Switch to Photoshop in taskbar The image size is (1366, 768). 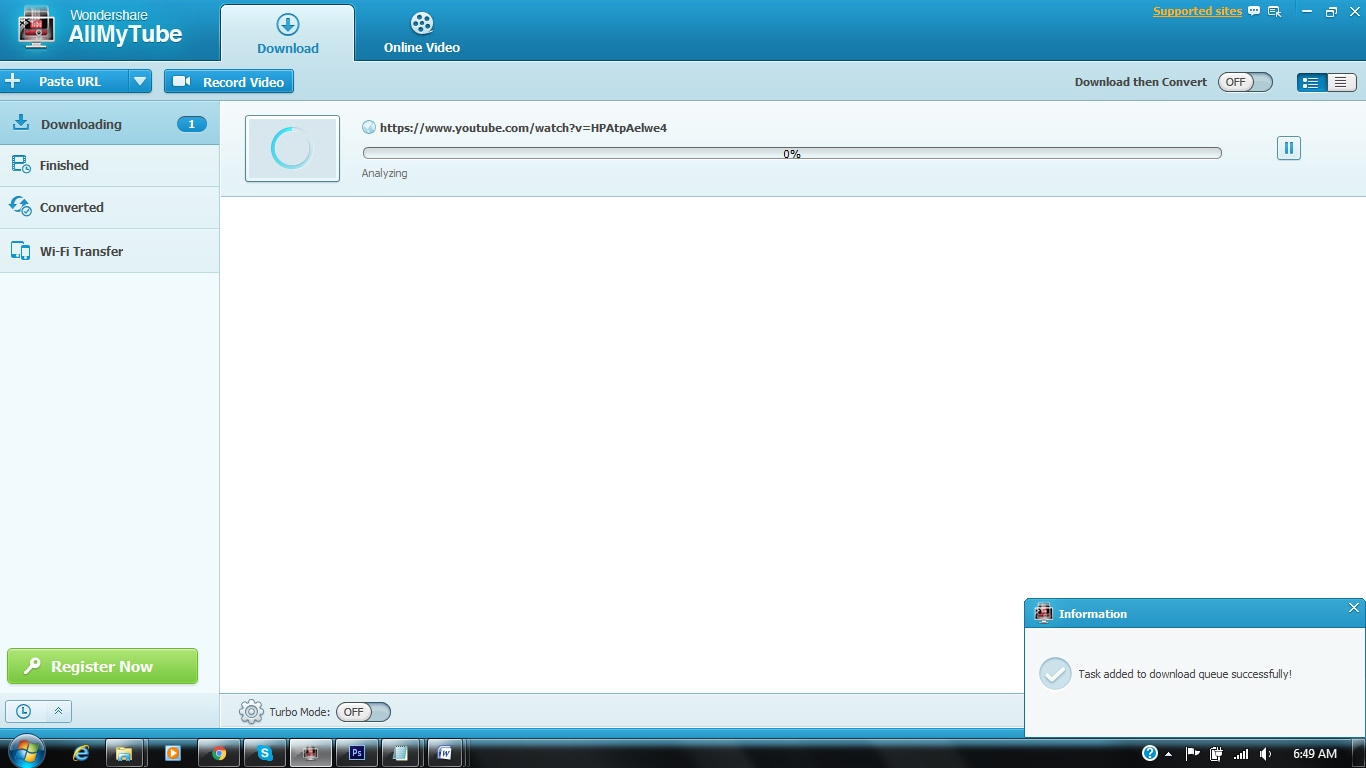pos(357,753)
